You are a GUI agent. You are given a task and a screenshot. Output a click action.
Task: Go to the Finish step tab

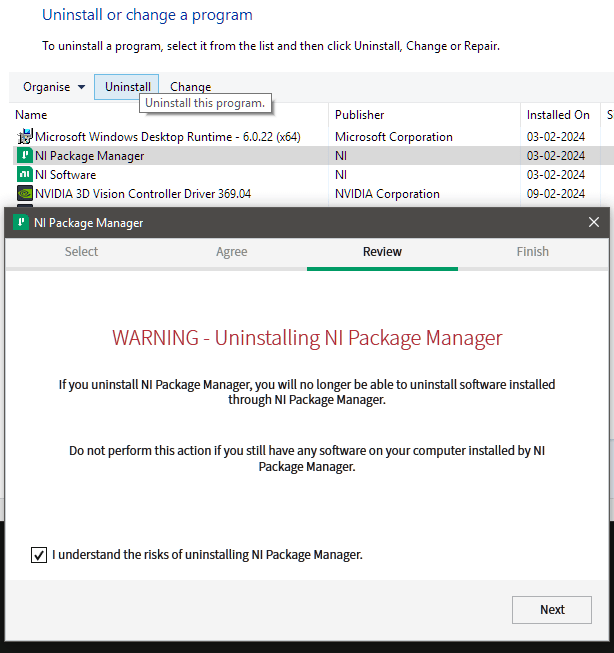(x=533, y=252)
